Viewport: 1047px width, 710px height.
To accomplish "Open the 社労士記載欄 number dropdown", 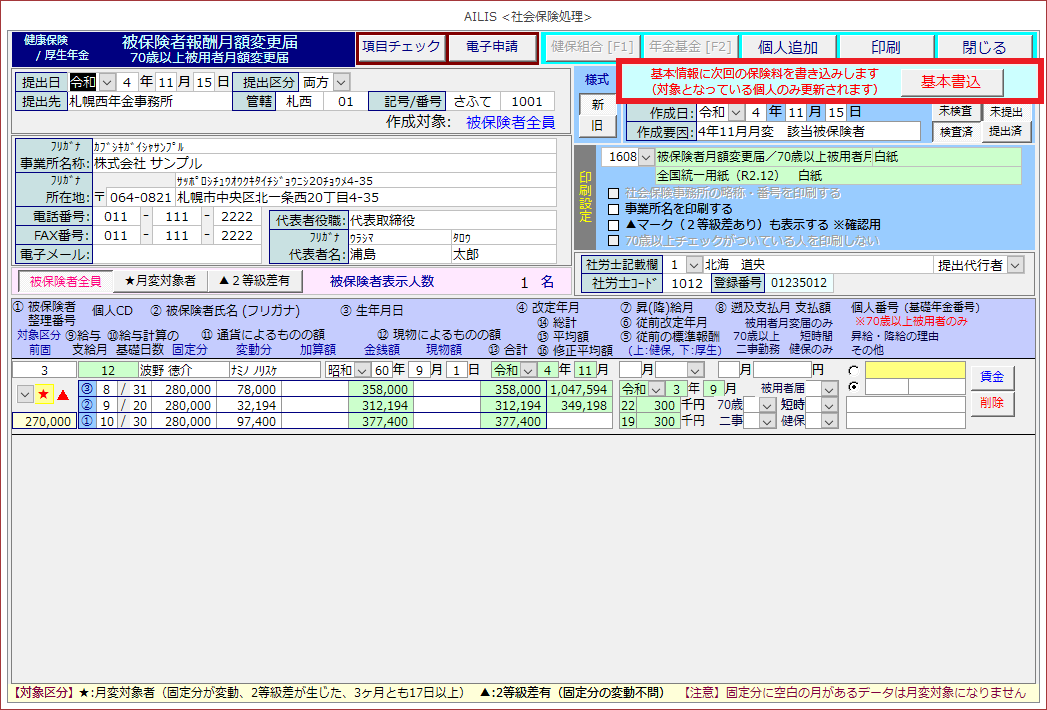I will click(x=696, y=265).
